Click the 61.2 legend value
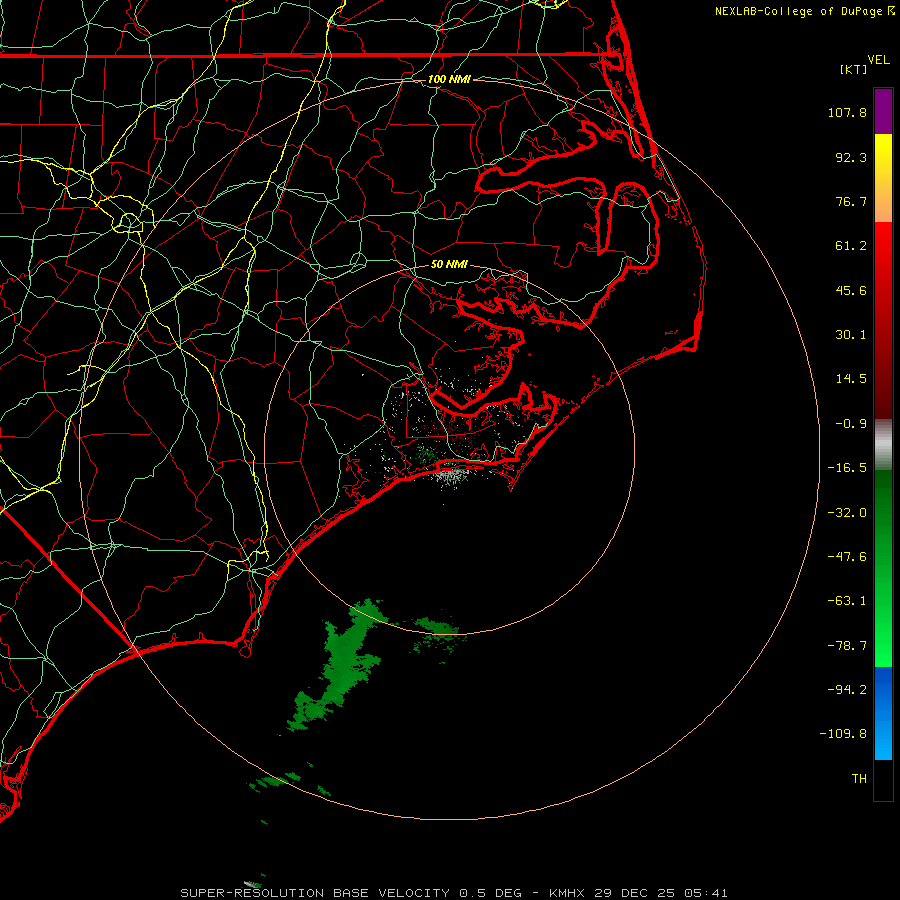The width and height of the screenshot is (900, 900). [x=851, y=246]
